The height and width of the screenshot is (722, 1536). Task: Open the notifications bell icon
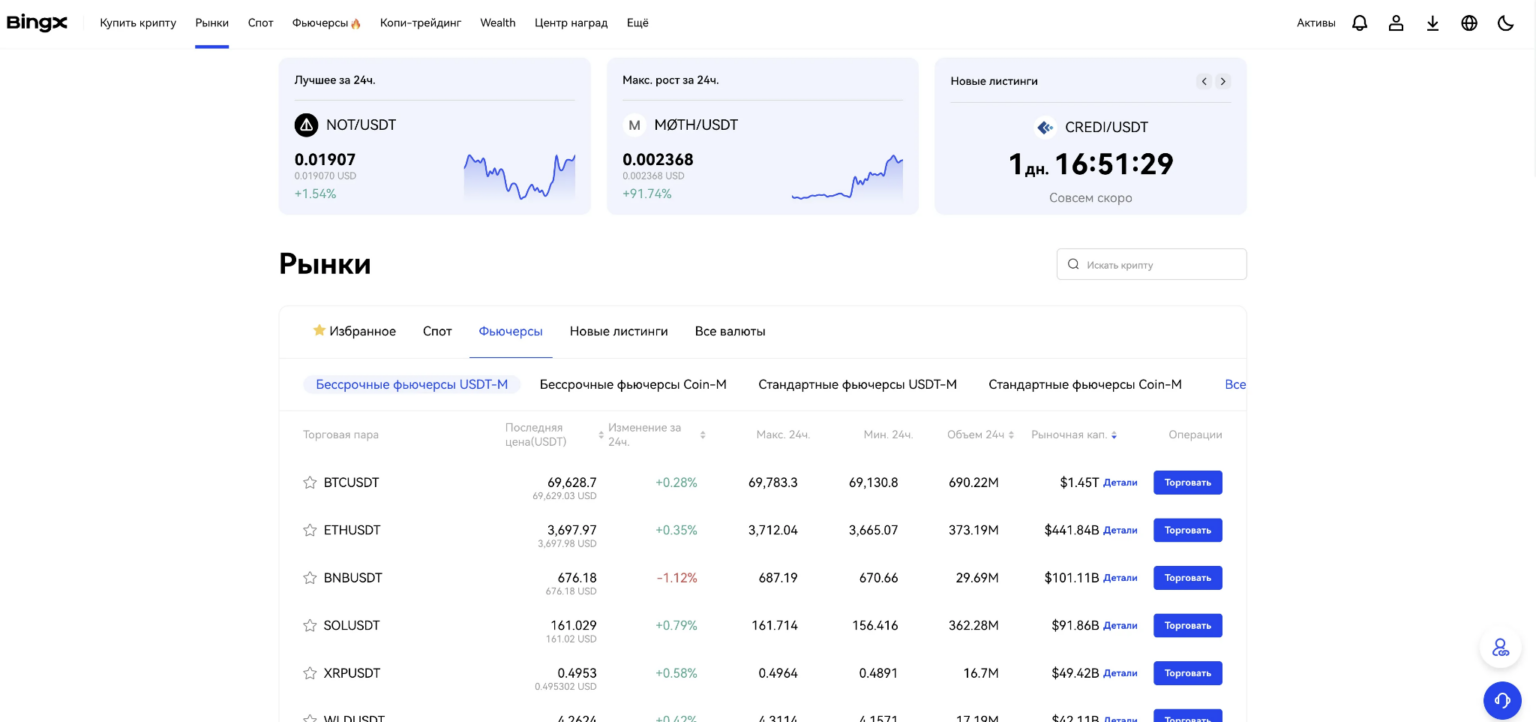tap(1359, 22)
